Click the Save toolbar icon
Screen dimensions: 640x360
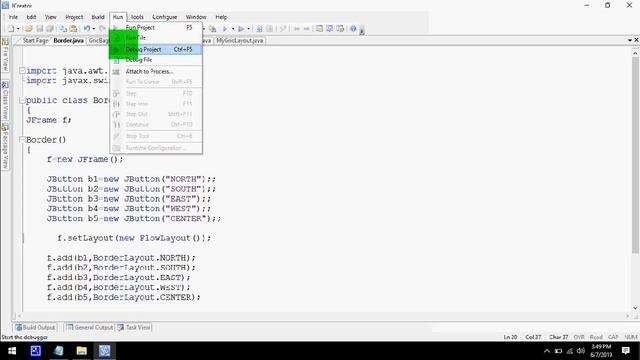point(40,29)
